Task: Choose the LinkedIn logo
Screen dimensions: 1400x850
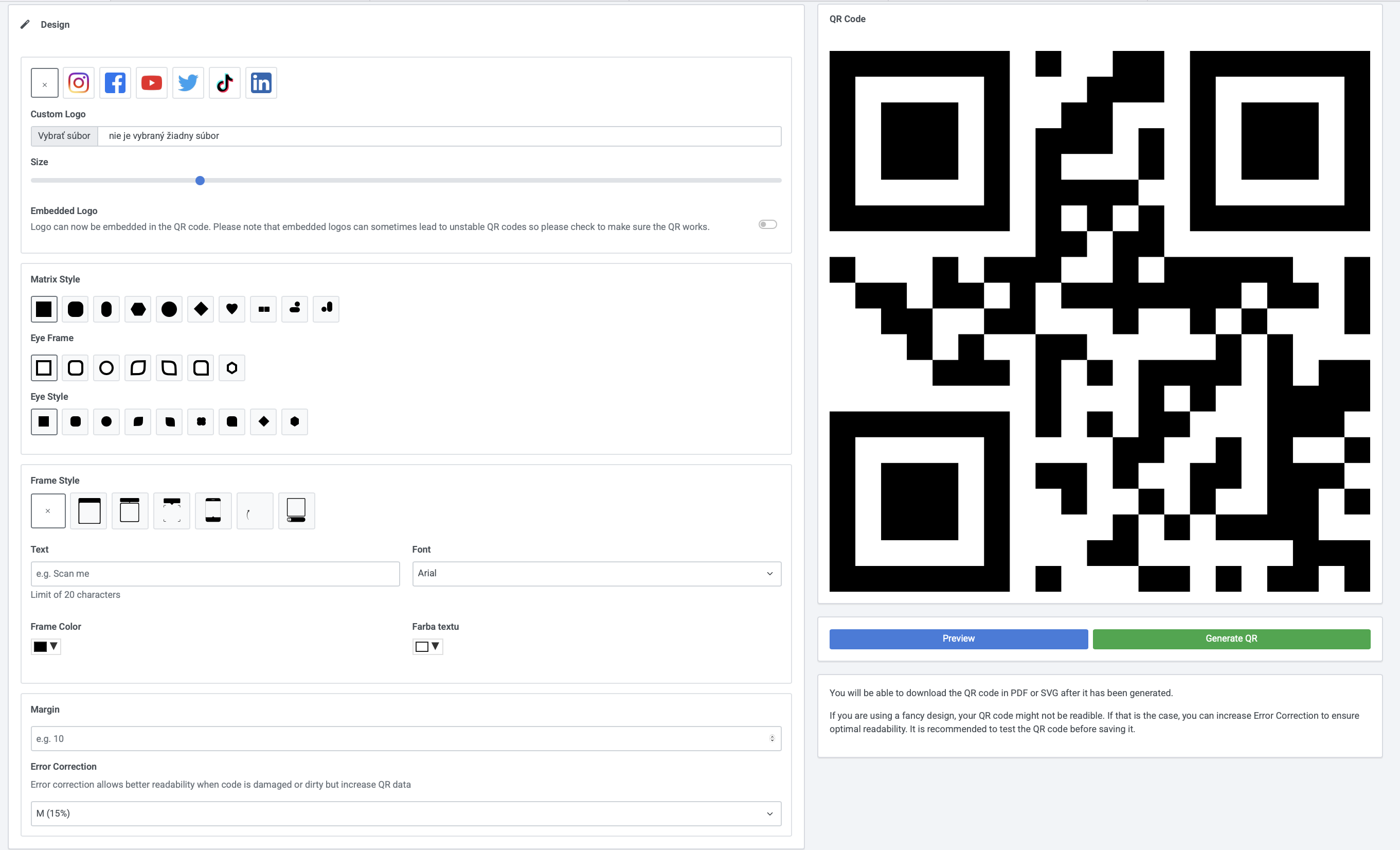Action: coord(261,83)
